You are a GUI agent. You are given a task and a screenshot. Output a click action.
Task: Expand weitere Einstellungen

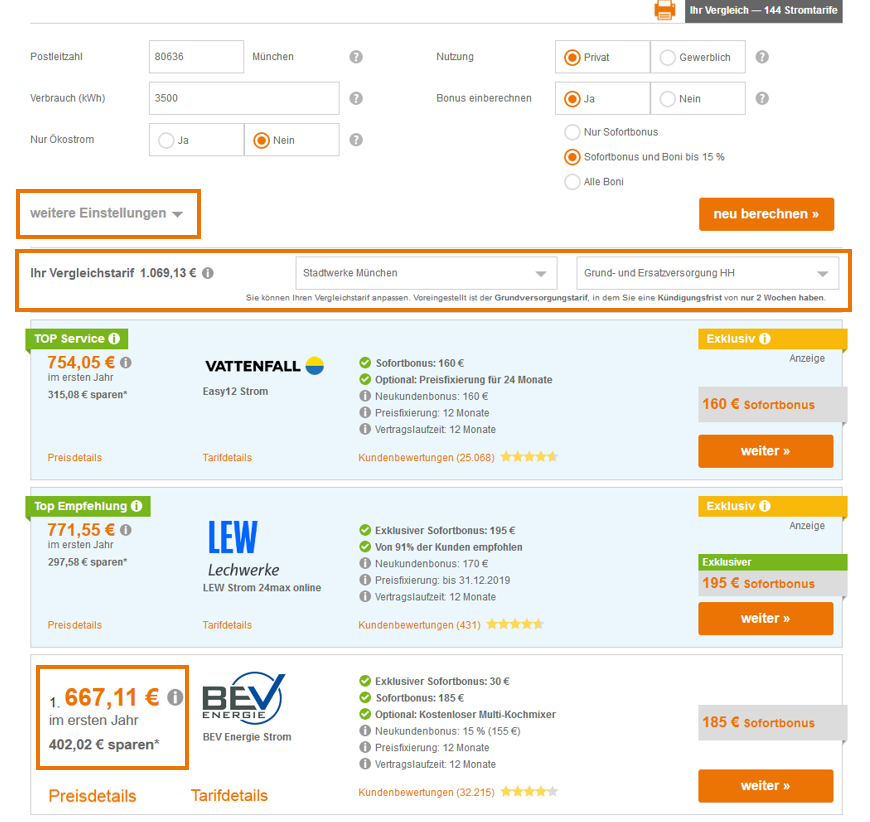tap(107, 214)
